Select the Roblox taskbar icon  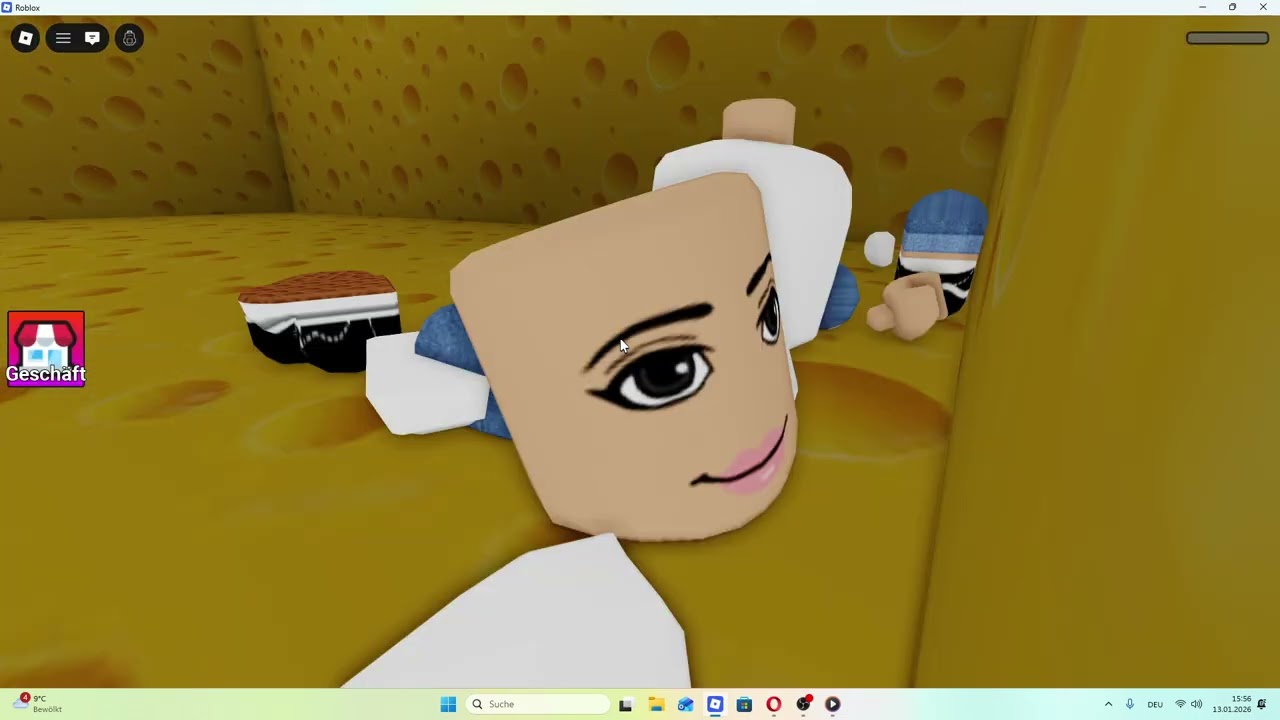(715, 704)
